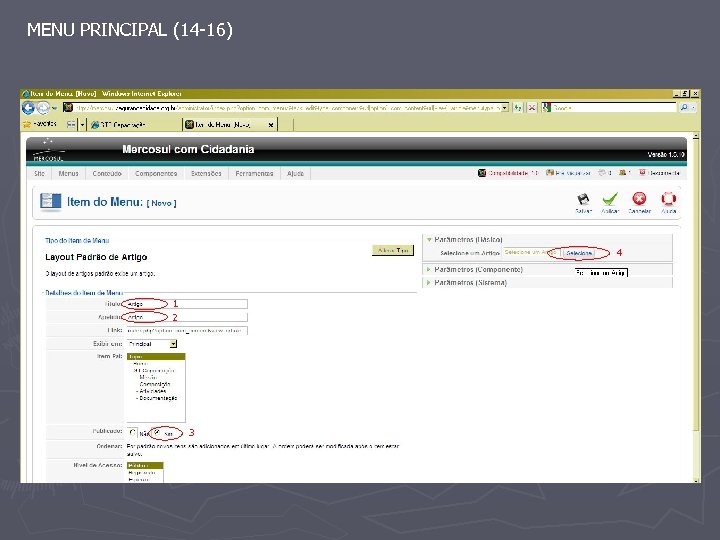The height and width of the screenshot is (540, 720).
Task: Click the red Cancelar icon
Action: (639, 199)
